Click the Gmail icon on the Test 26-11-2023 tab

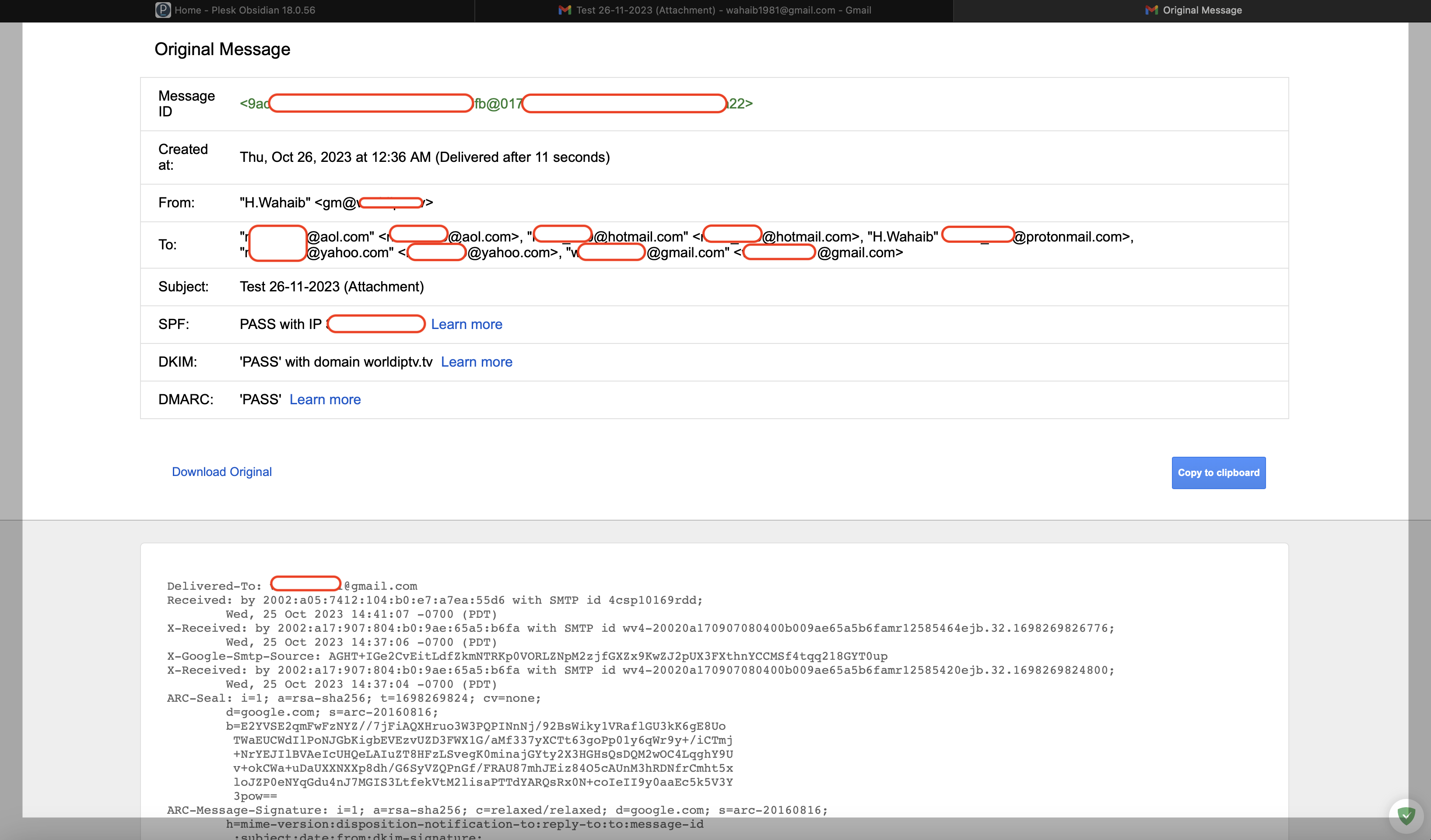[565, 10]
